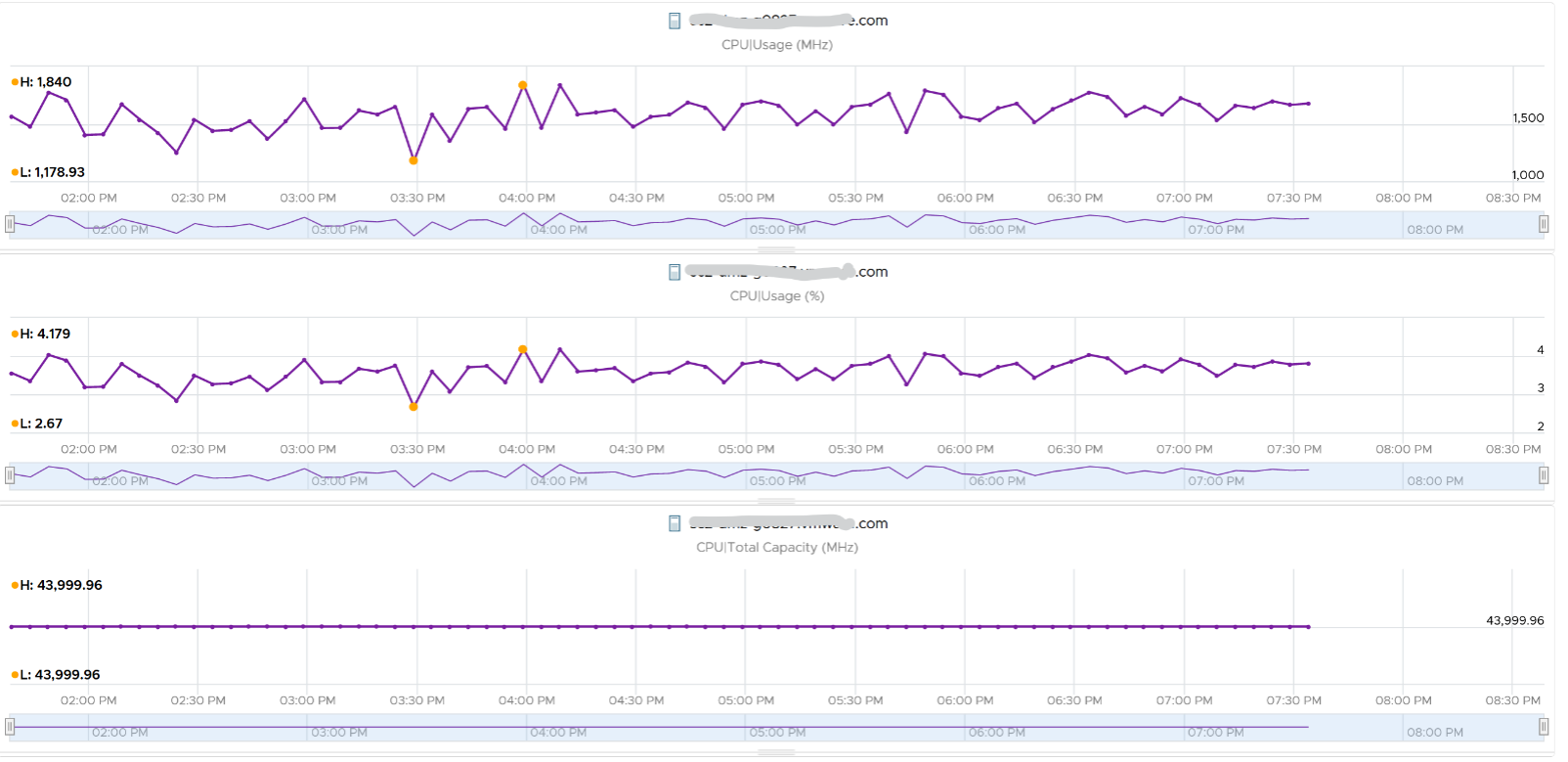Click the H: 43,999.96 high value label
This screenshot has height=762, width=1568.
click(x=57, y=585)
